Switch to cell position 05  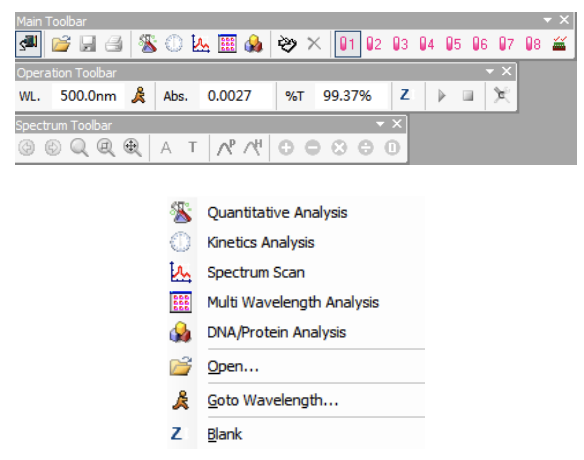[x=454, y=44]
